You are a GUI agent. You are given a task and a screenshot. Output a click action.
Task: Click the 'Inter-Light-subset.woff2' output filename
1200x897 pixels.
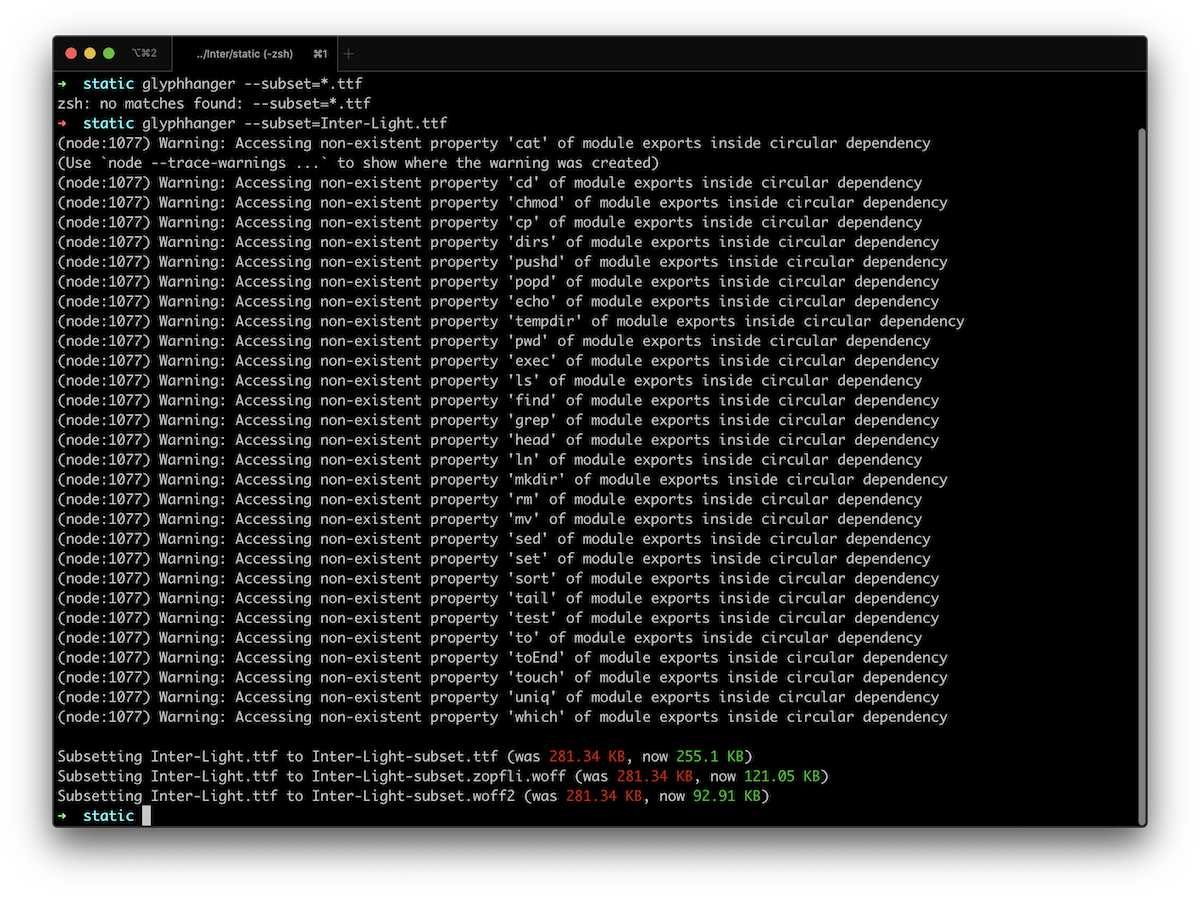[x=413, y=796]
